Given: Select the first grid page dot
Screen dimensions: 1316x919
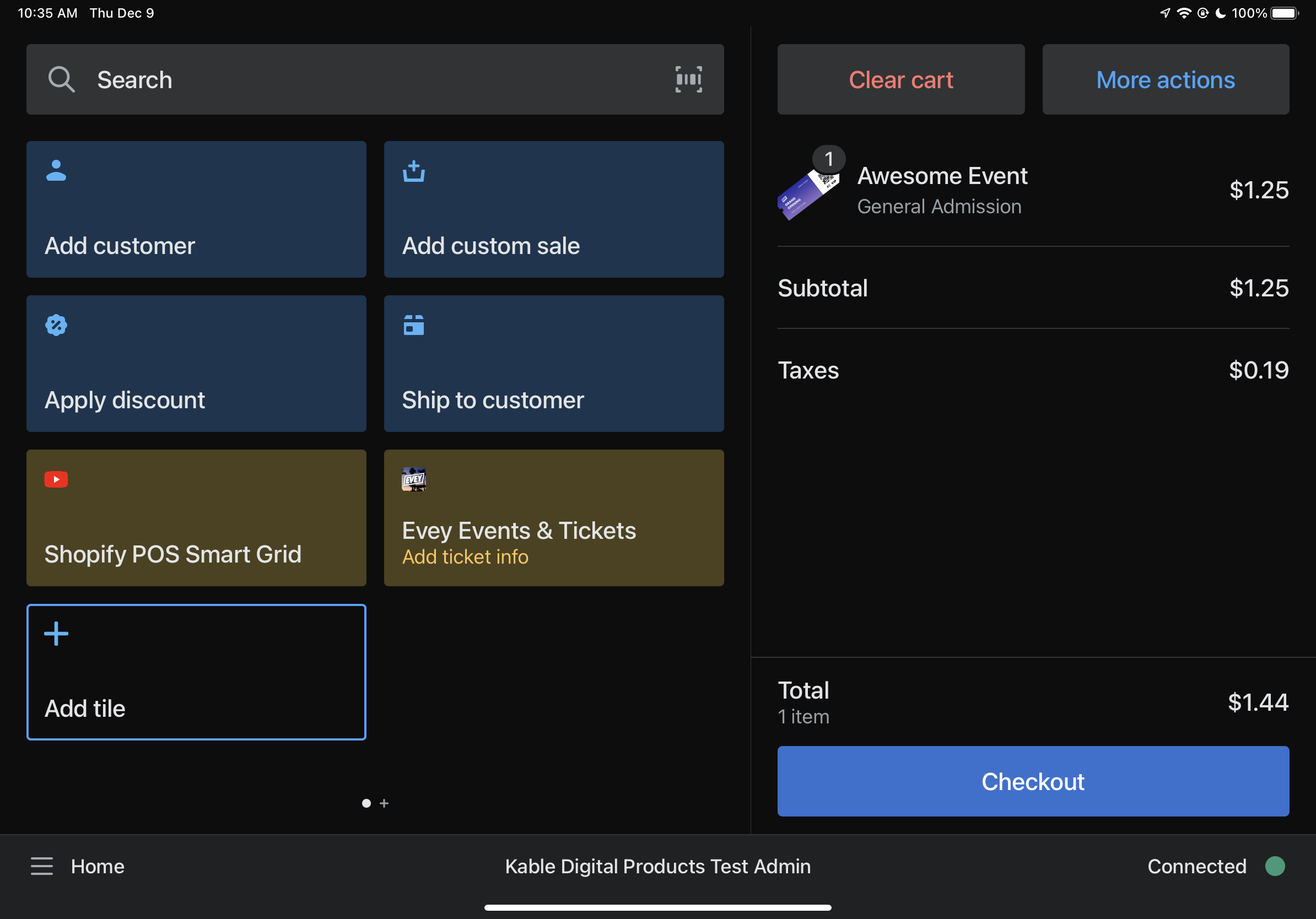Looking at the screenshot, I should pos(366,803).
